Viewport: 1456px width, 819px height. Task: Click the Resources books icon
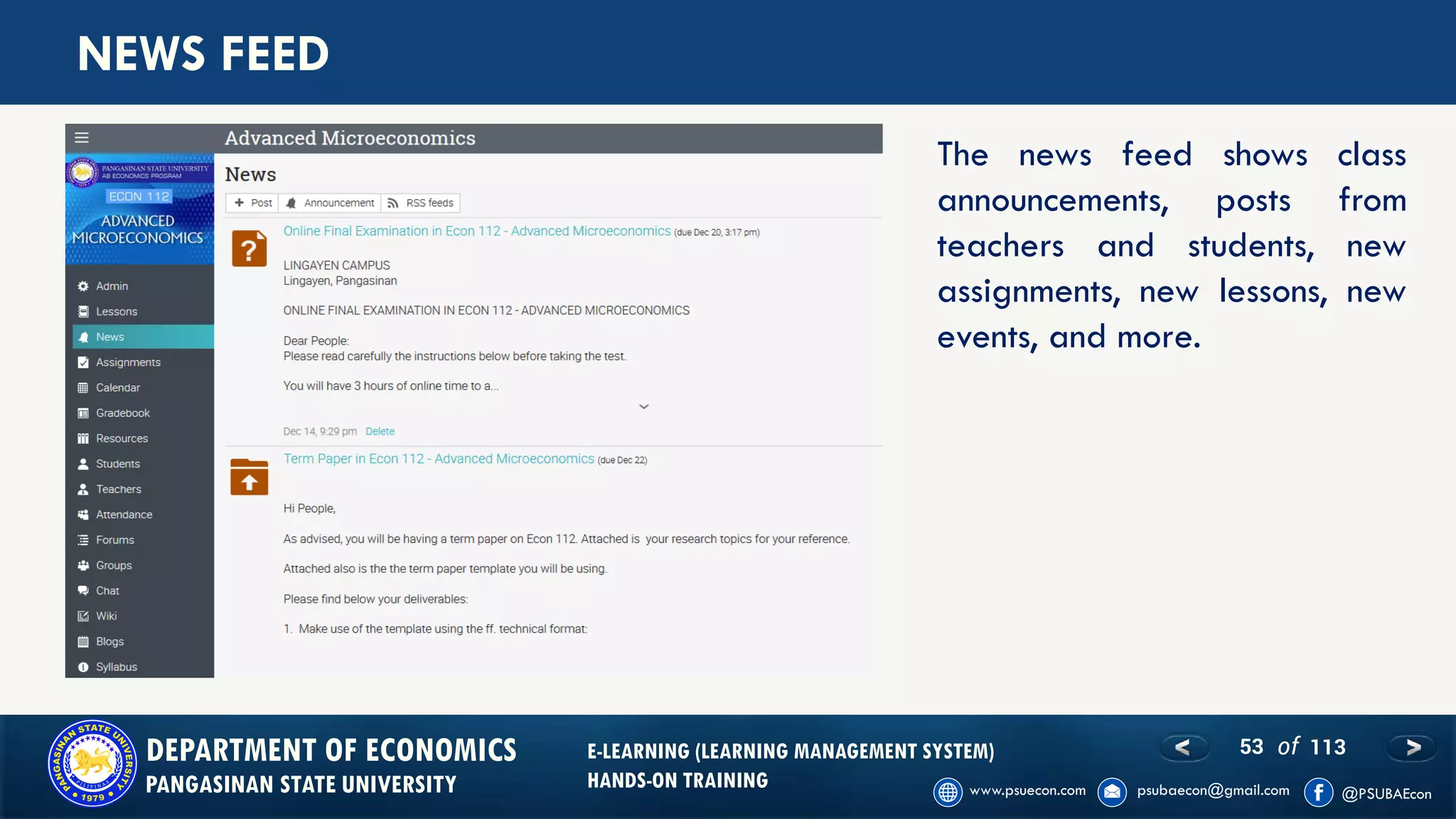pos(83,439)
